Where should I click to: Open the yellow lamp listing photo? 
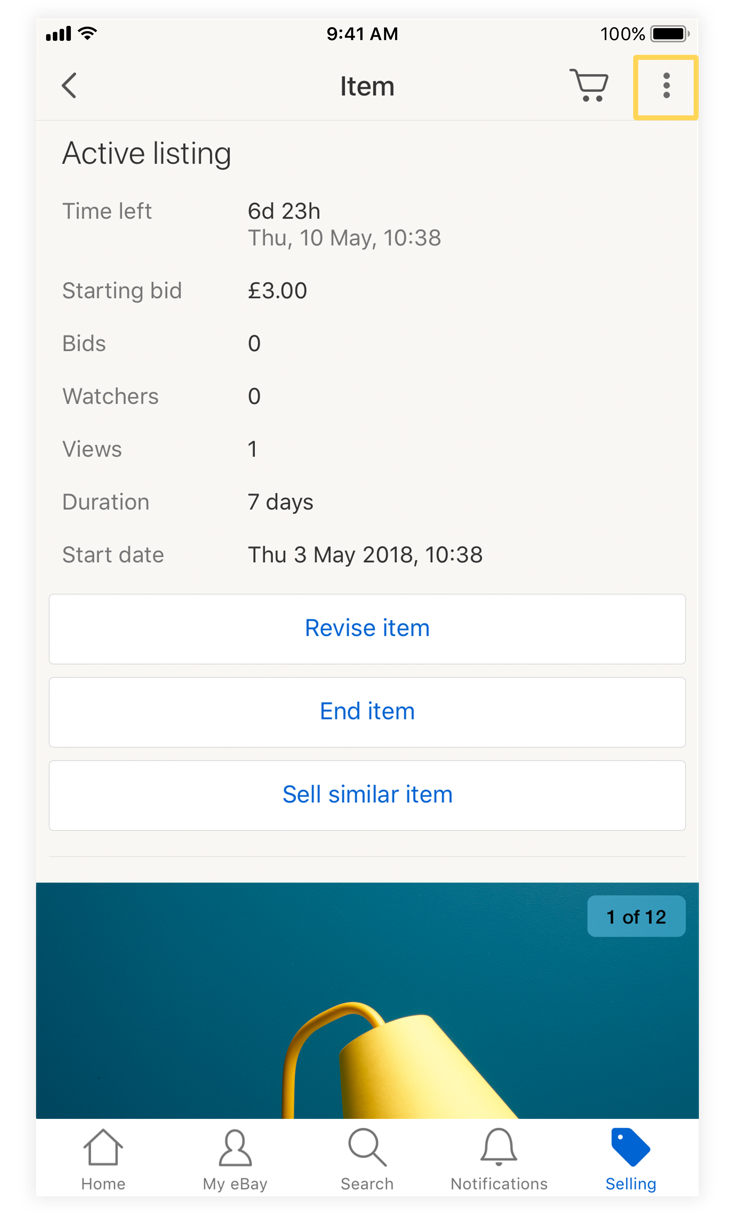coord(367,1000)
